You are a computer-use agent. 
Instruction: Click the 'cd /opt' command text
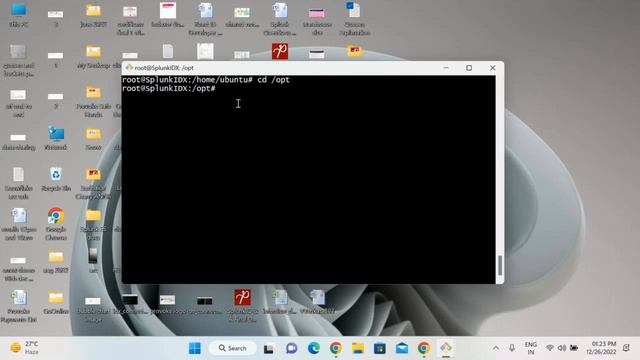pyautogui.click(x=273, y=80)
